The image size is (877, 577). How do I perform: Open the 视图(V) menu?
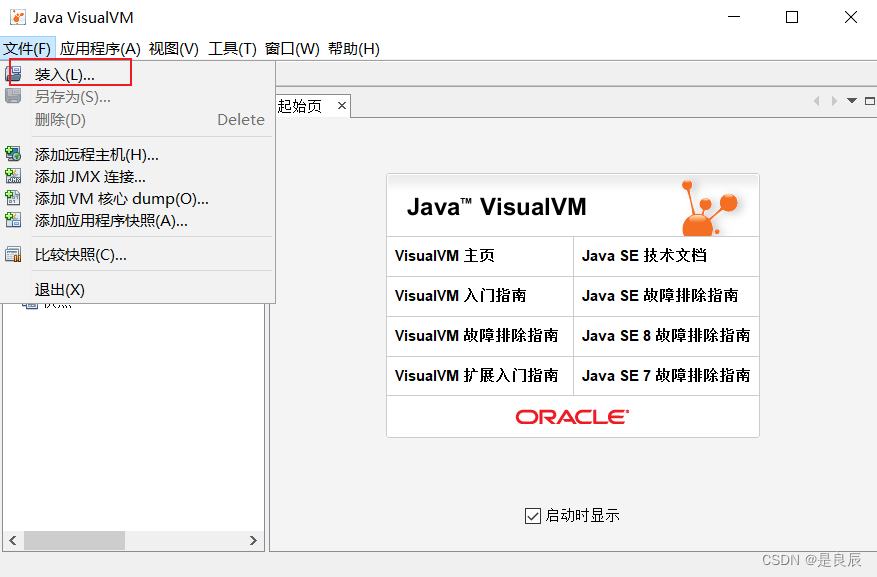tap(174, 49)
